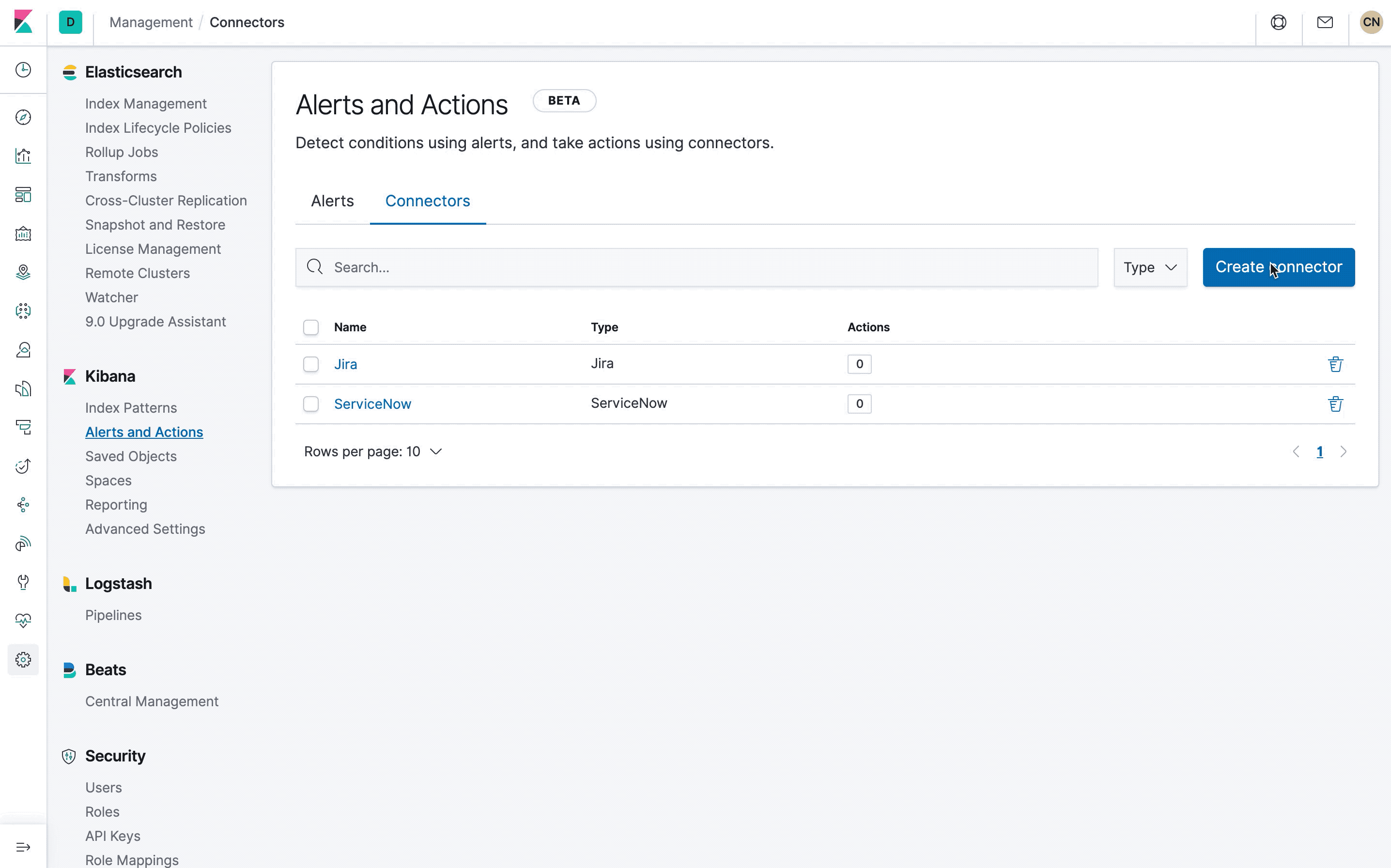Open the ServiceNow connector name link
1391x868 pixels.
372,403
